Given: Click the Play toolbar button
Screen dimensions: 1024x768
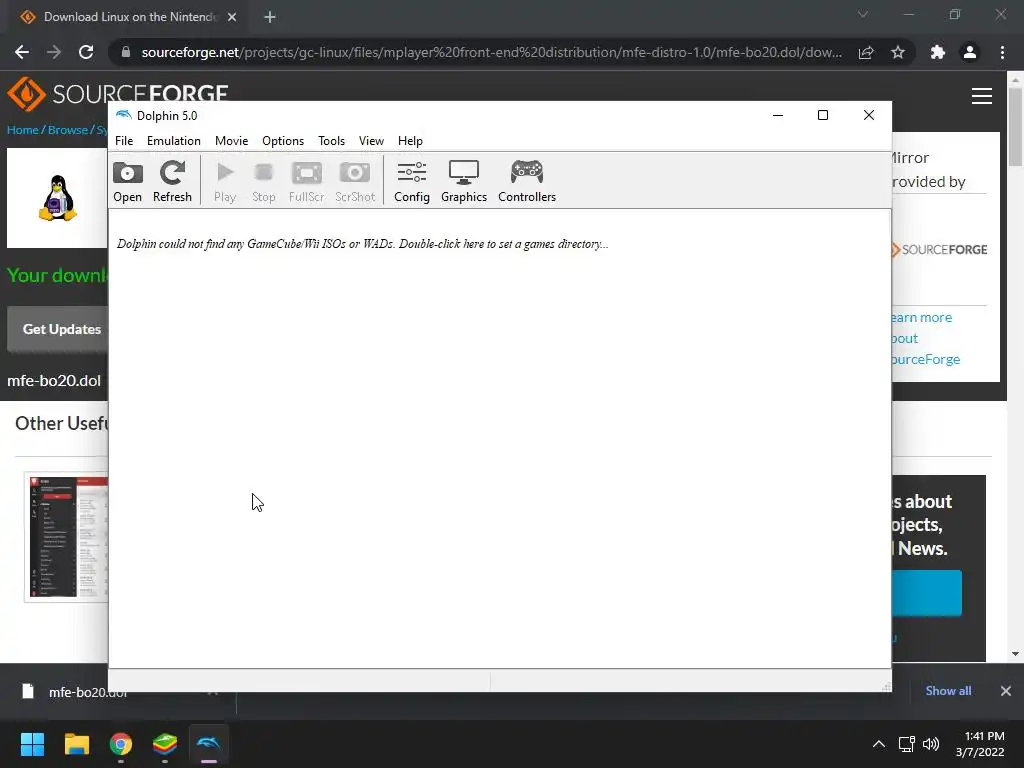Looking at the screenshot, I should click(225, 181).
